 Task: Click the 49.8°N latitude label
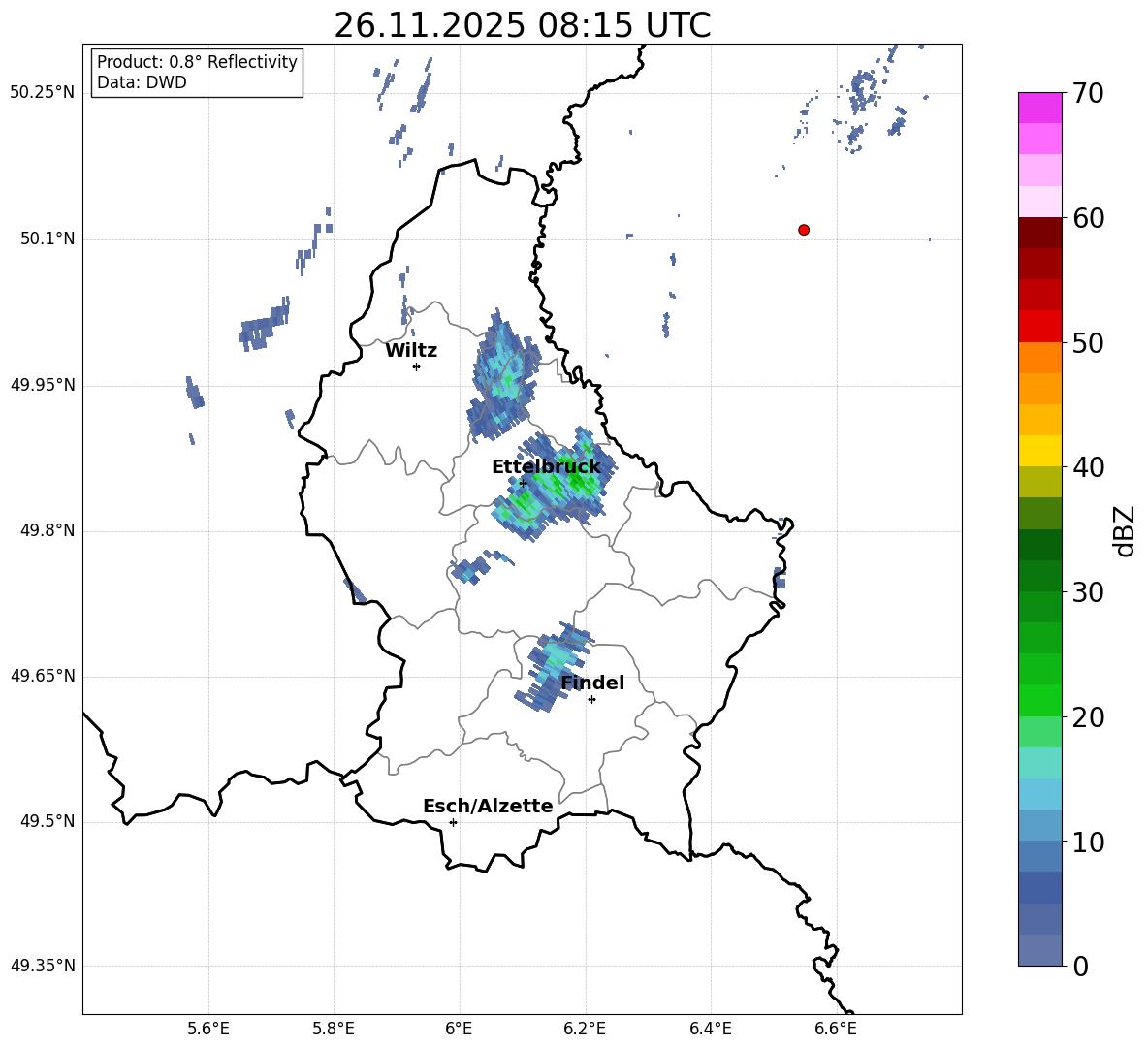[48, 530]
